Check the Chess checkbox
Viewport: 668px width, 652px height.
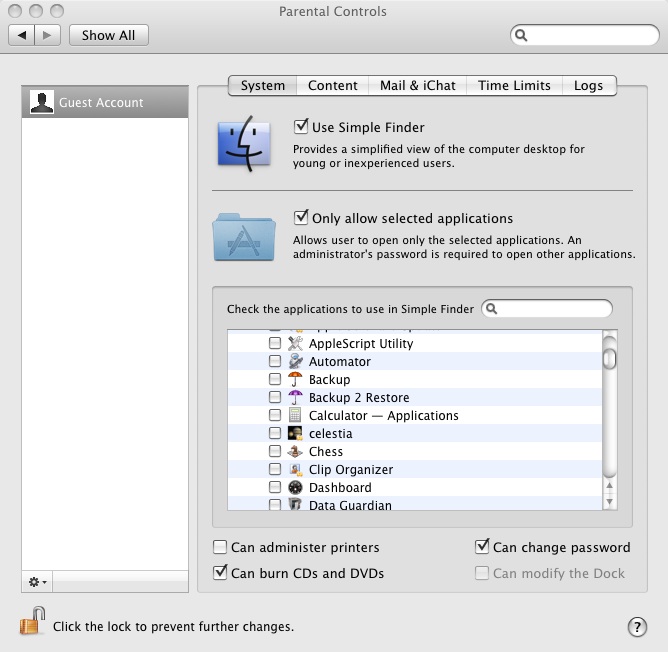click(x=275, y=451)
